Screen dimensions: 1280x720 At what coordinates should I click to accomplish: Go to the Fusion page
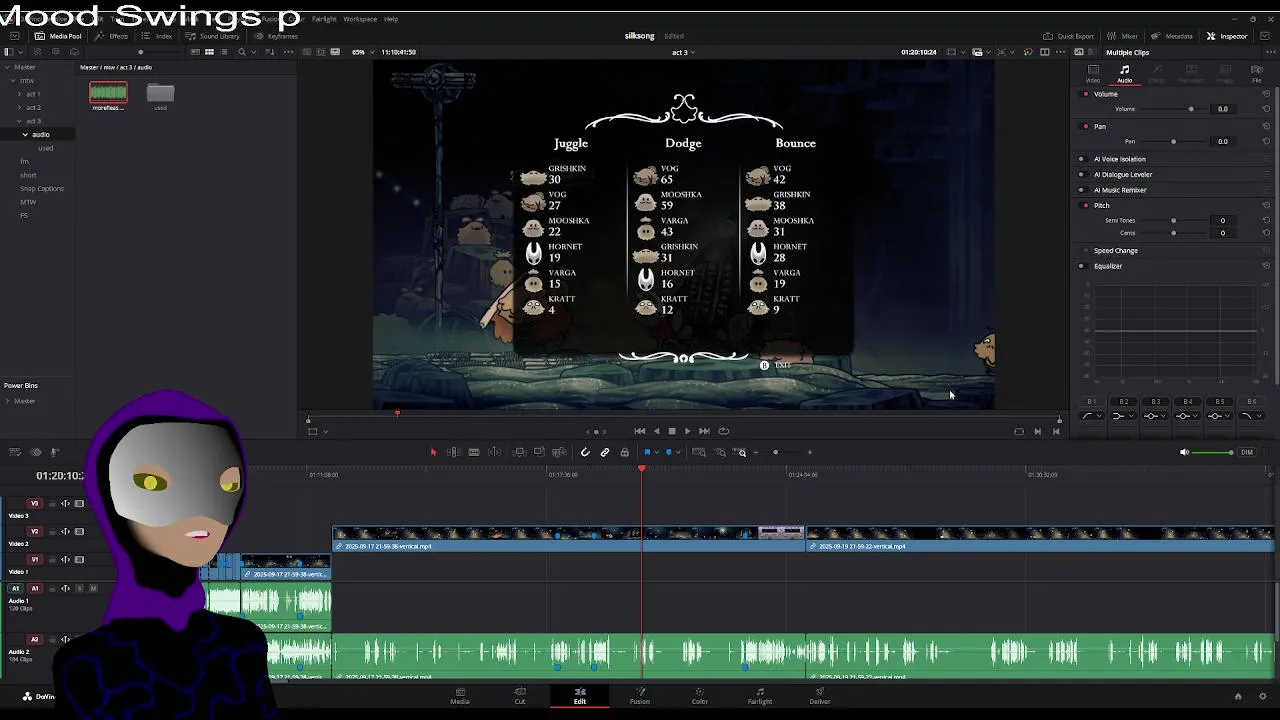[x=640, y=696]
